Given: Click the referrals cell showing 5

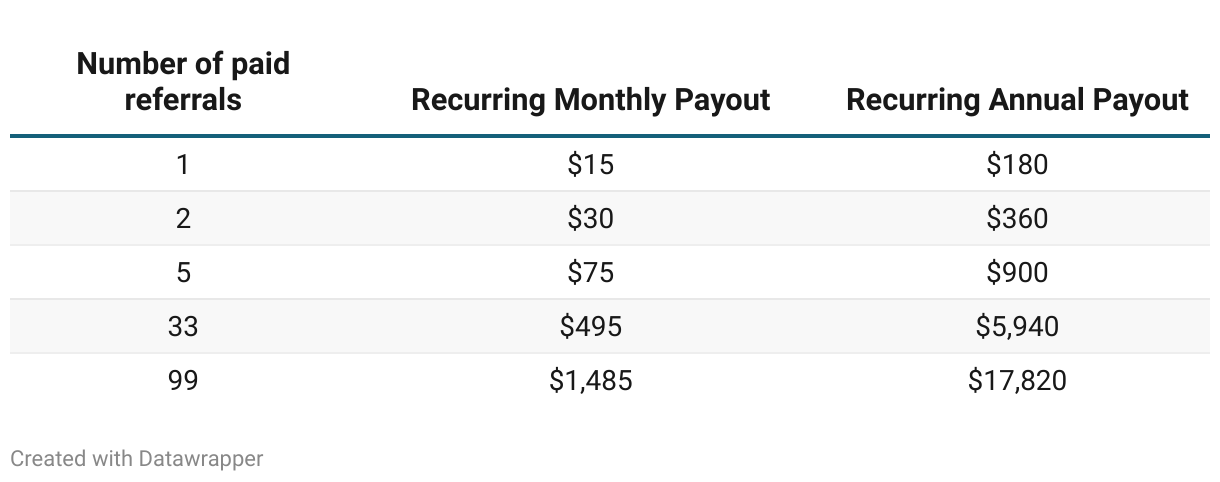Looking at the screenshot, I should pos(183,272).
